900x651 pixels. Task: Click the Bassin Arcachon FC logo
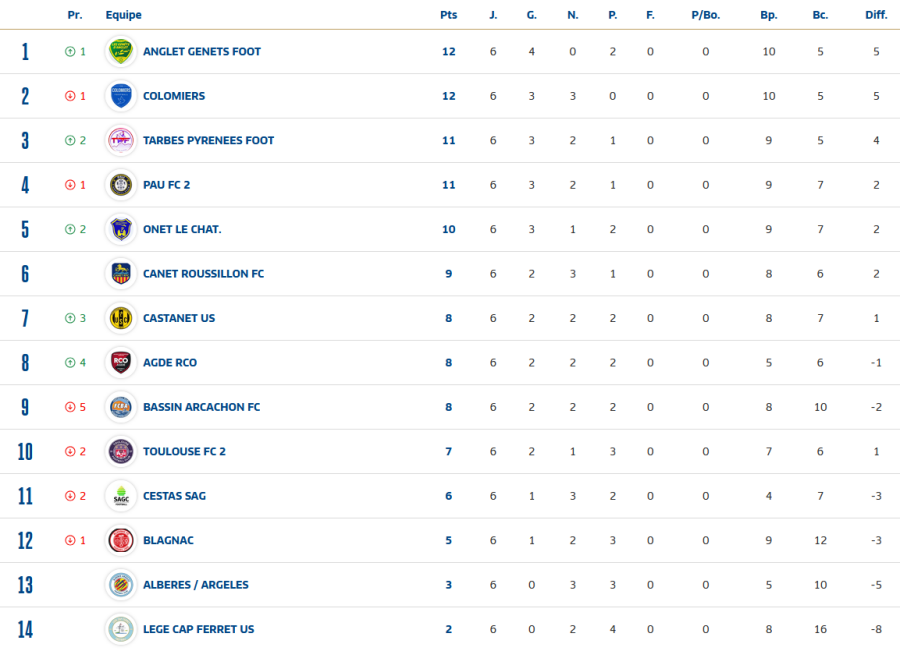(x=121, y=407)
